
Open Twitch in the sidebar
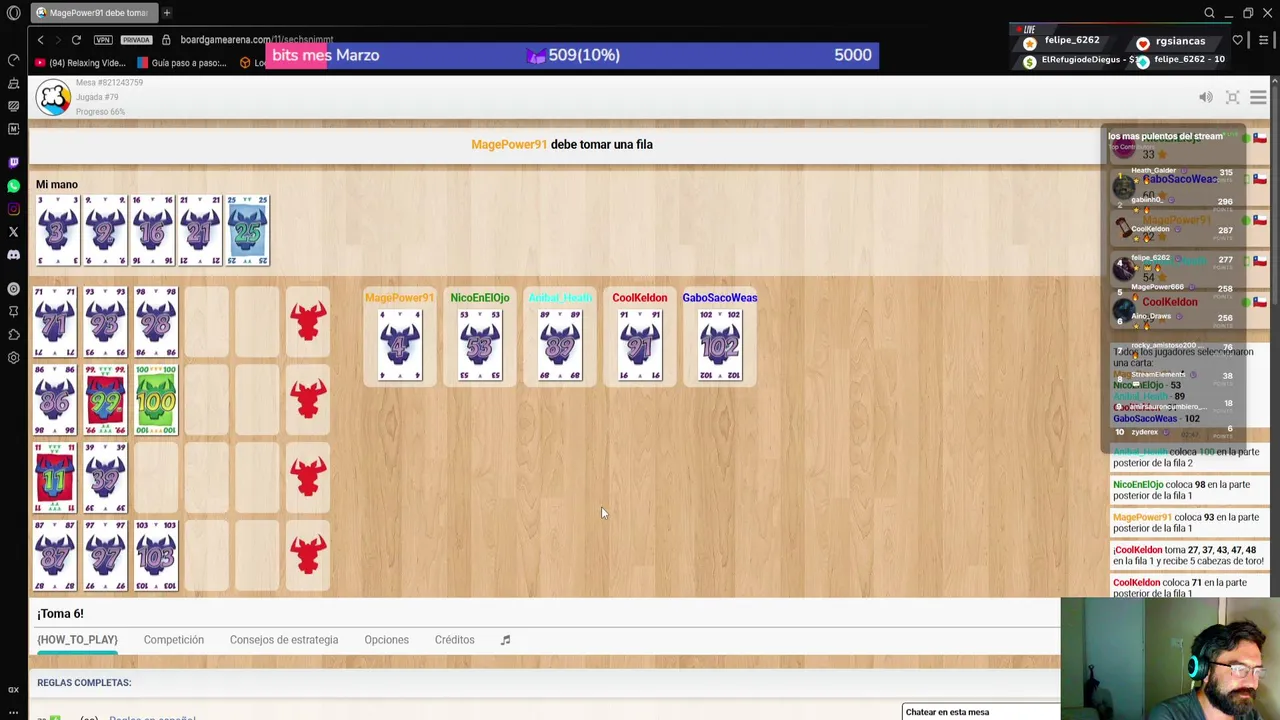coord(13,162)
